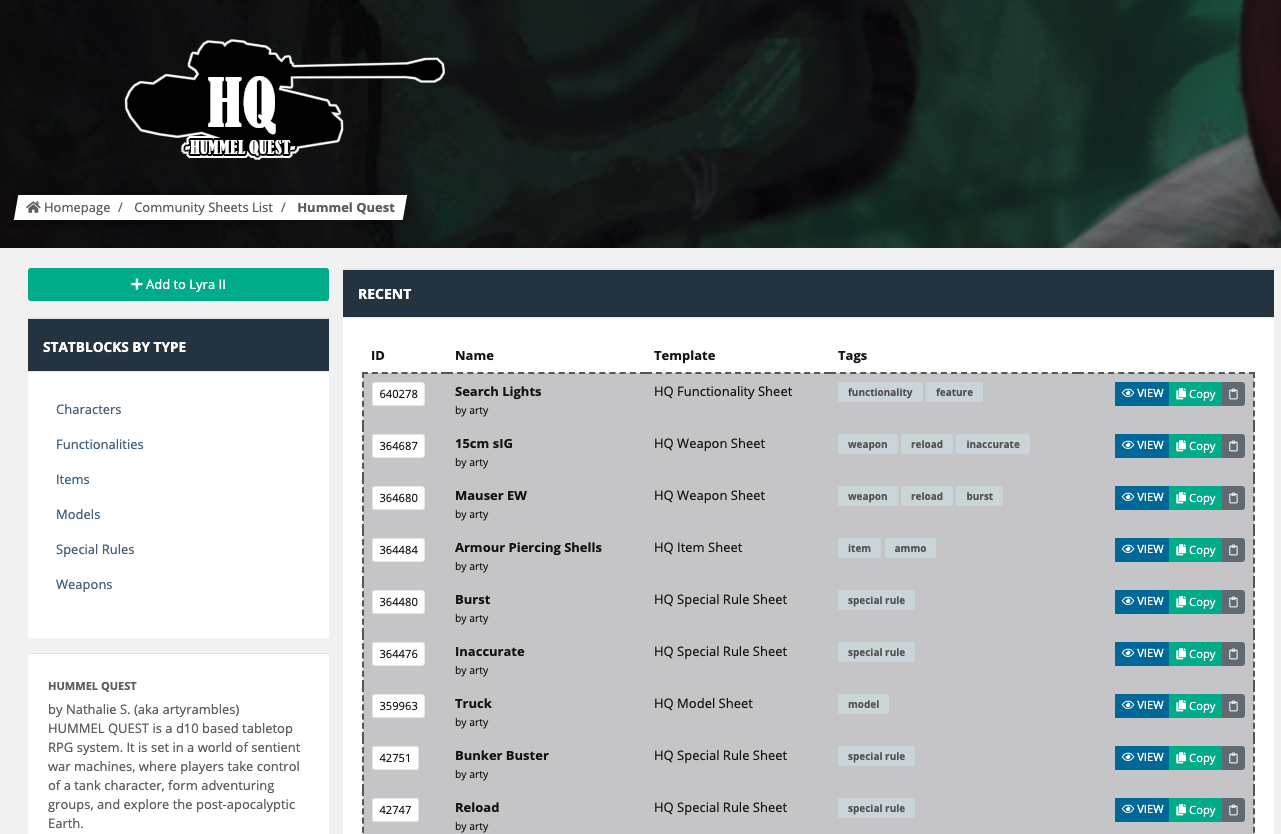Click the clipboard icon on the Truck row
1281x834 pixels.
[x=1233, y=705]
